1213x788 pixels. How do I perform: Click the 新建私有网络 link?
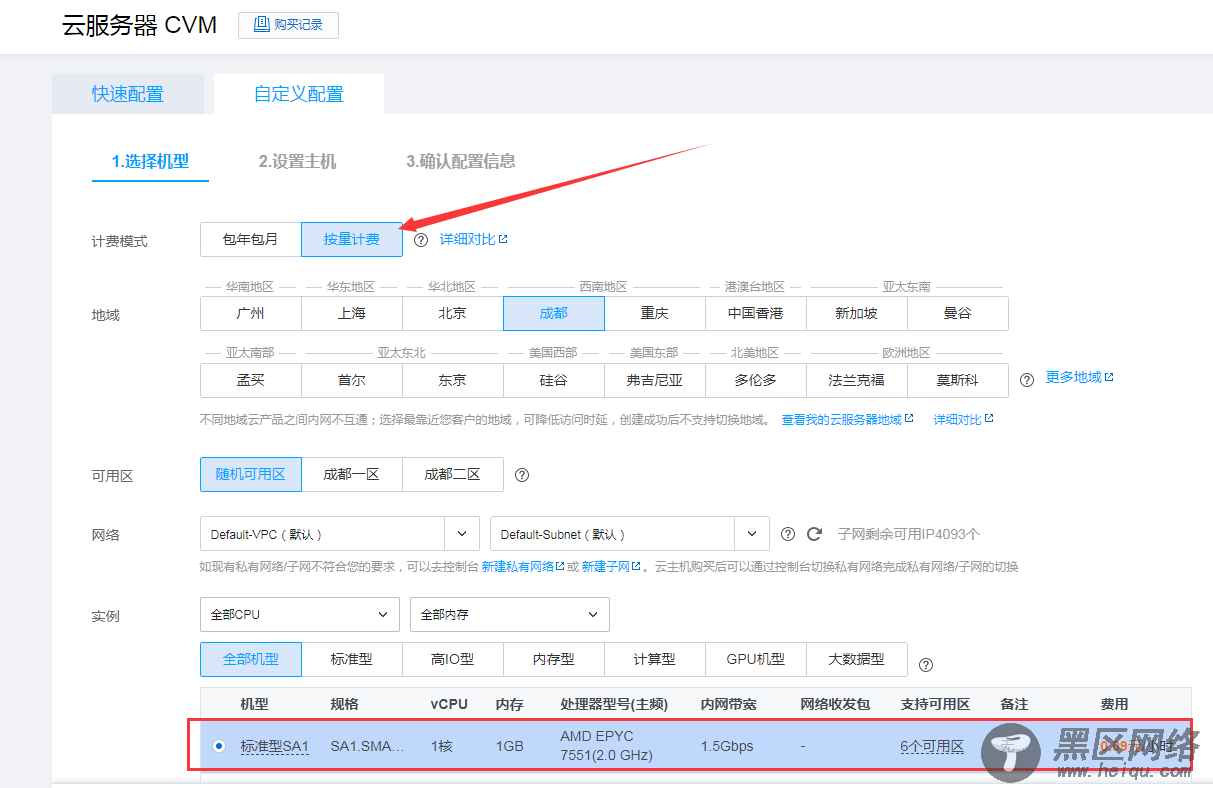(523, 567)
